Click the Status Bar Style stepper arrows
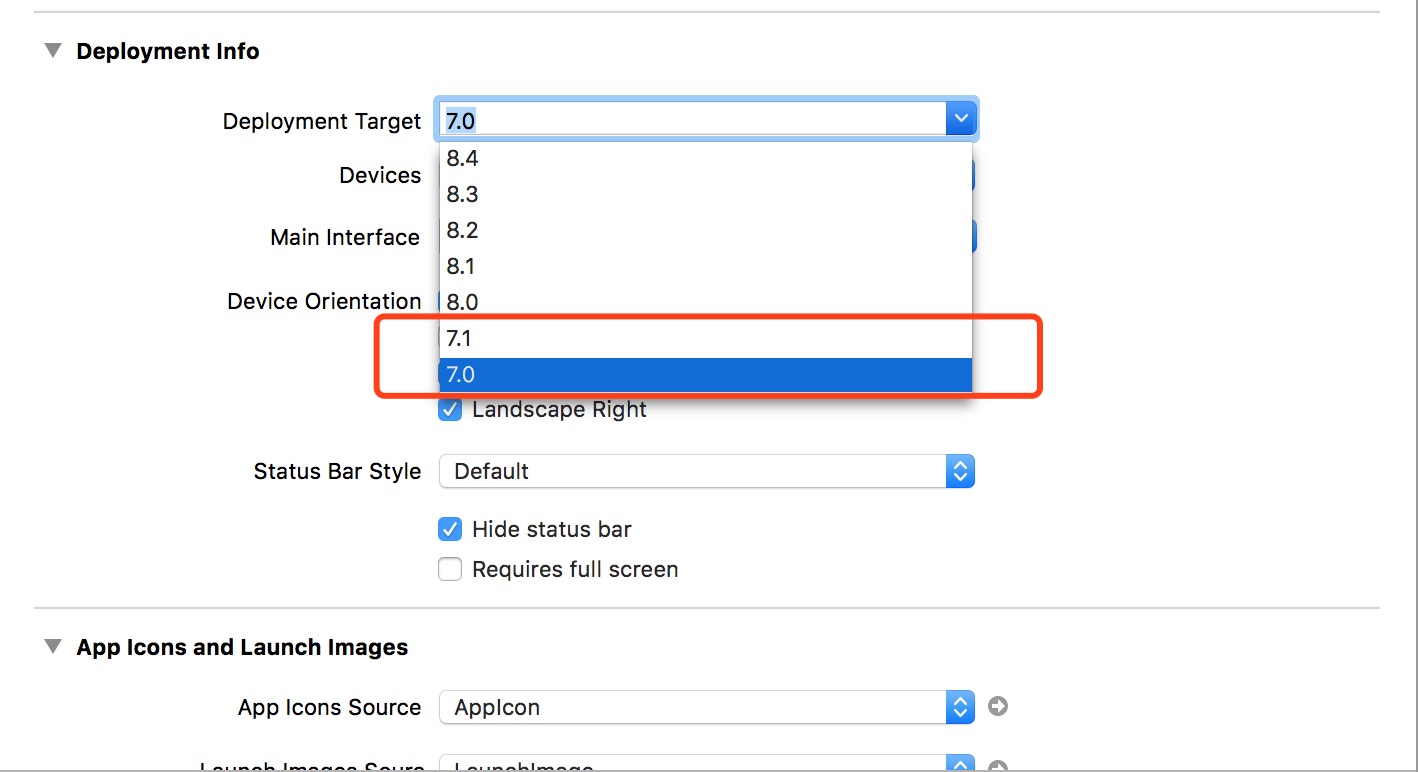 [960, 471]
